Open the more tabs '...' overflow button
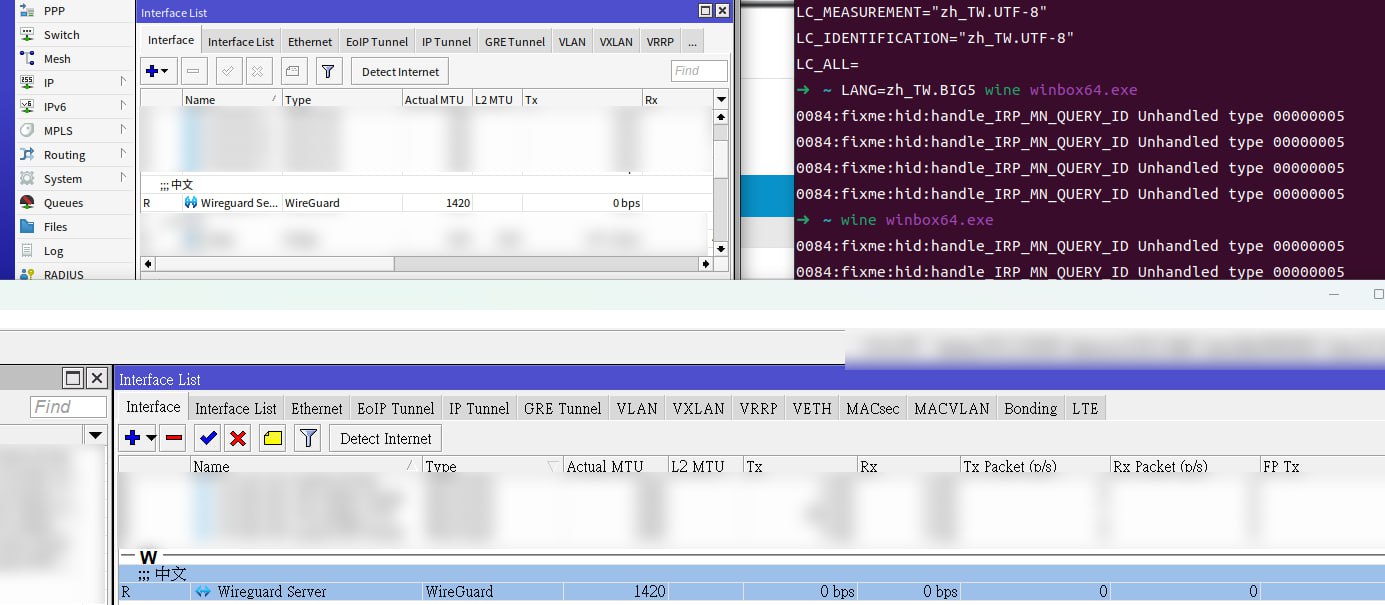Viewport: 1385px width, 605px height. (692, 42)
